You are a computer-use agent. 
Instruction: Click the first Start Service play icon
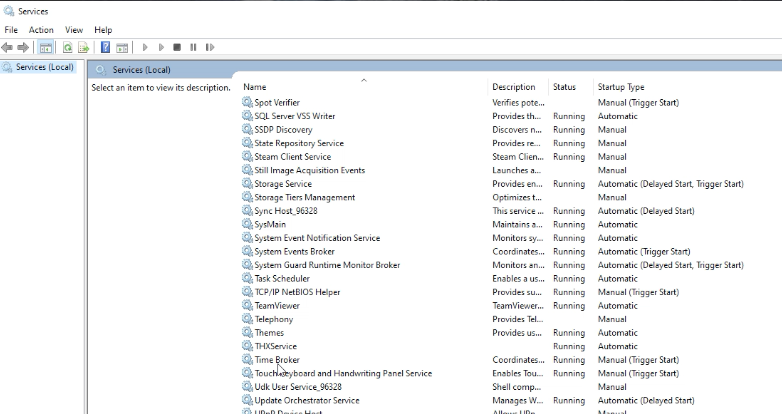[145, 47]
